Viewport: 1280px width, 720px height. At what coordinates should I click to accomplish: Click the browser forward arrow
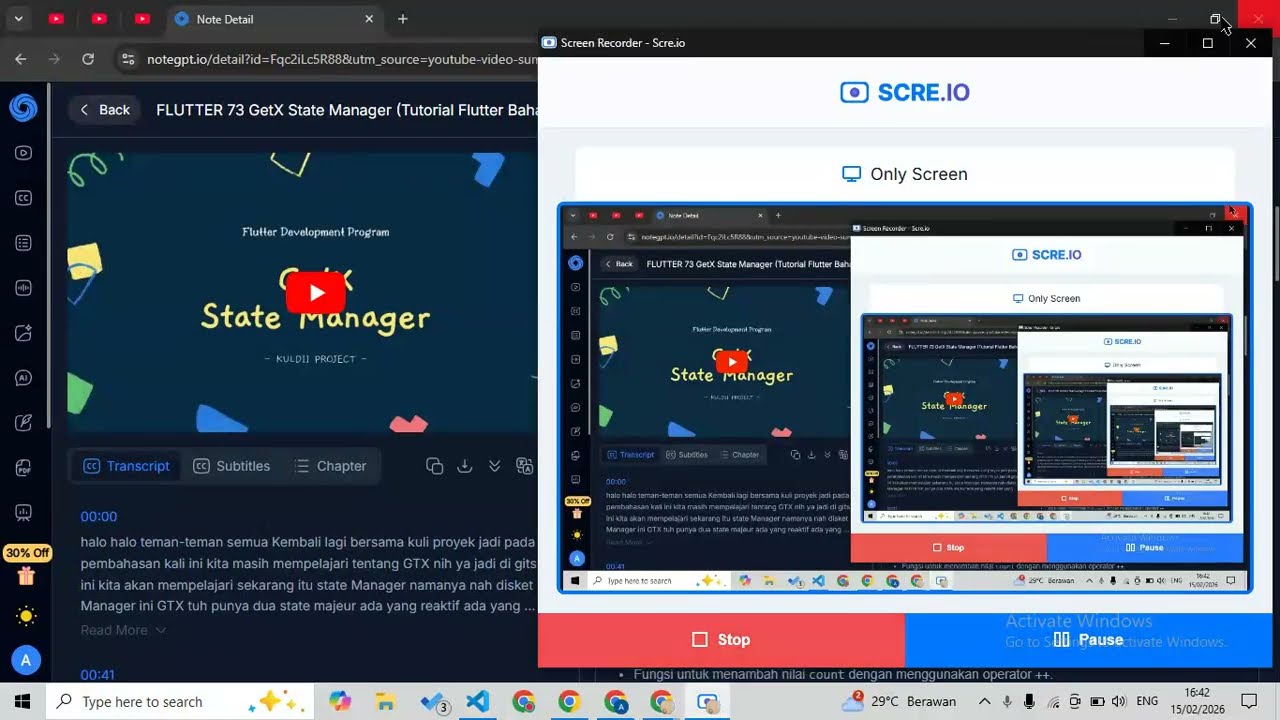(x=55, y=59)
